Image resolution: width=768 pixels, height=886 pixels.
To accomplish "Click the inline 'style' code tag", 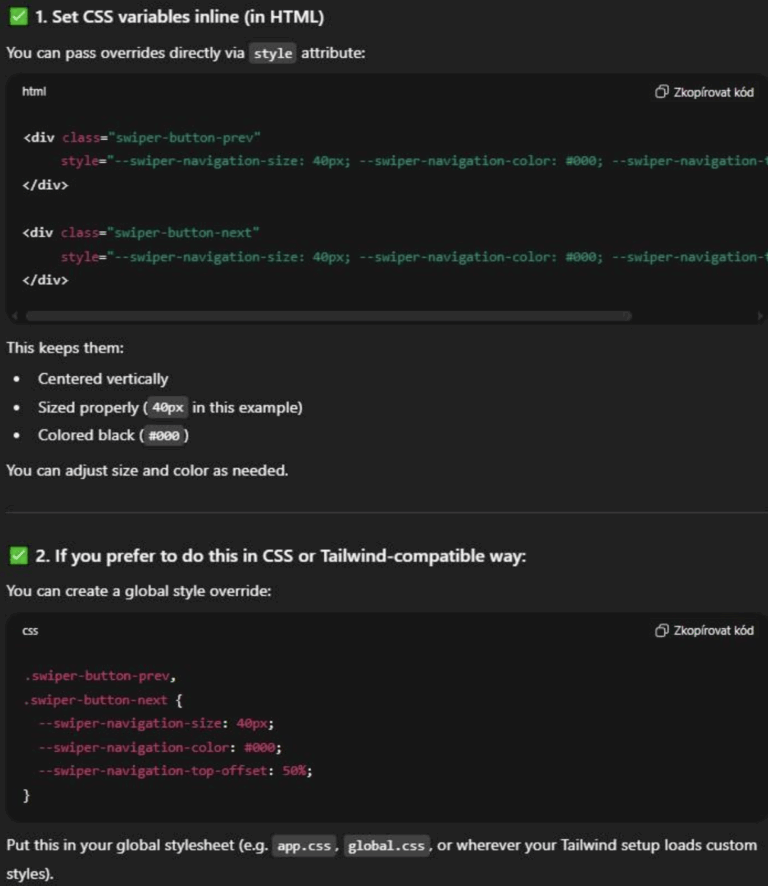I will click(273, 53).
